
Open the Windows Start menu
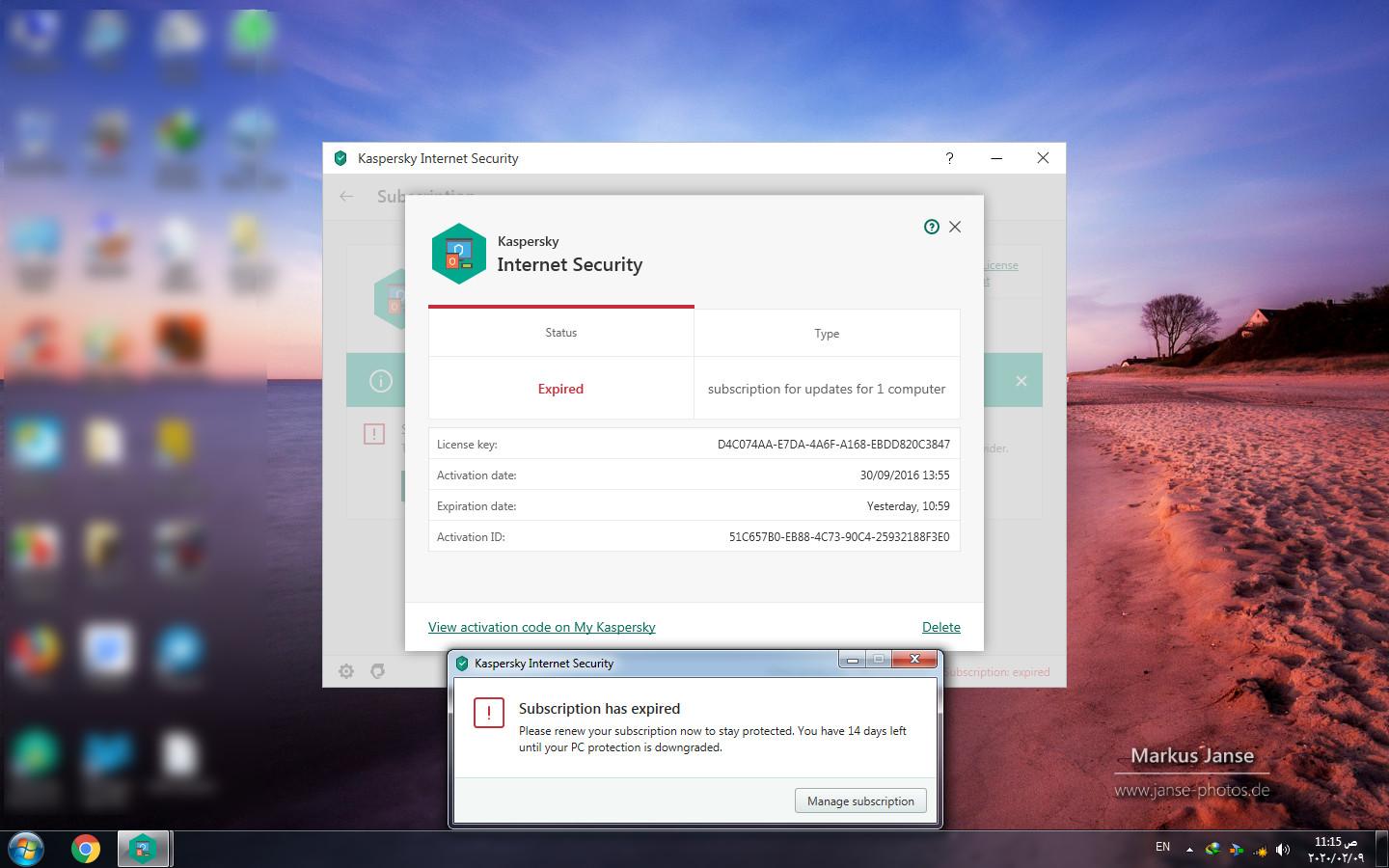(26, 849)
